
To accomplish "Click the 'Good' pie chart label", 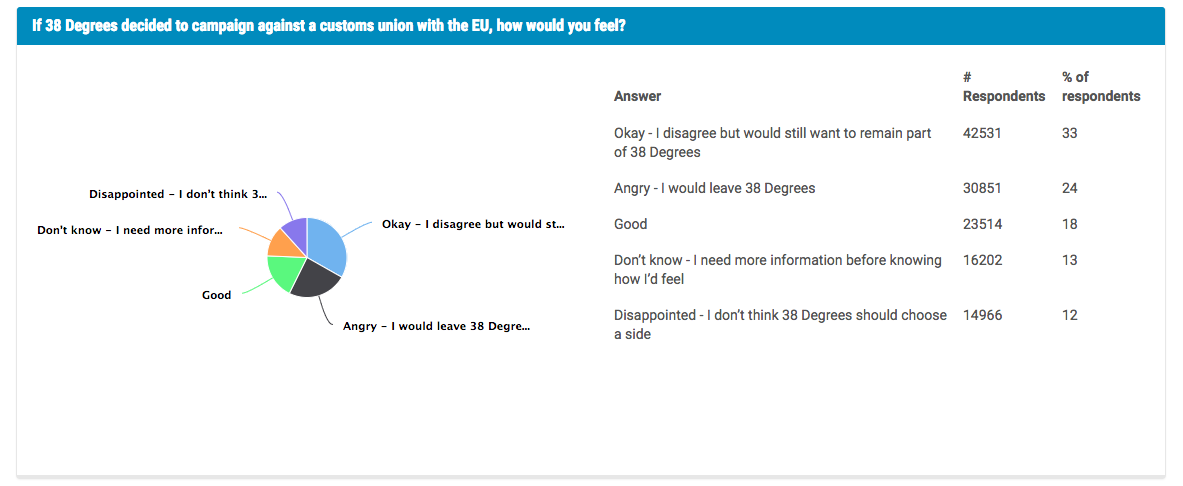I will coord(216,295).
